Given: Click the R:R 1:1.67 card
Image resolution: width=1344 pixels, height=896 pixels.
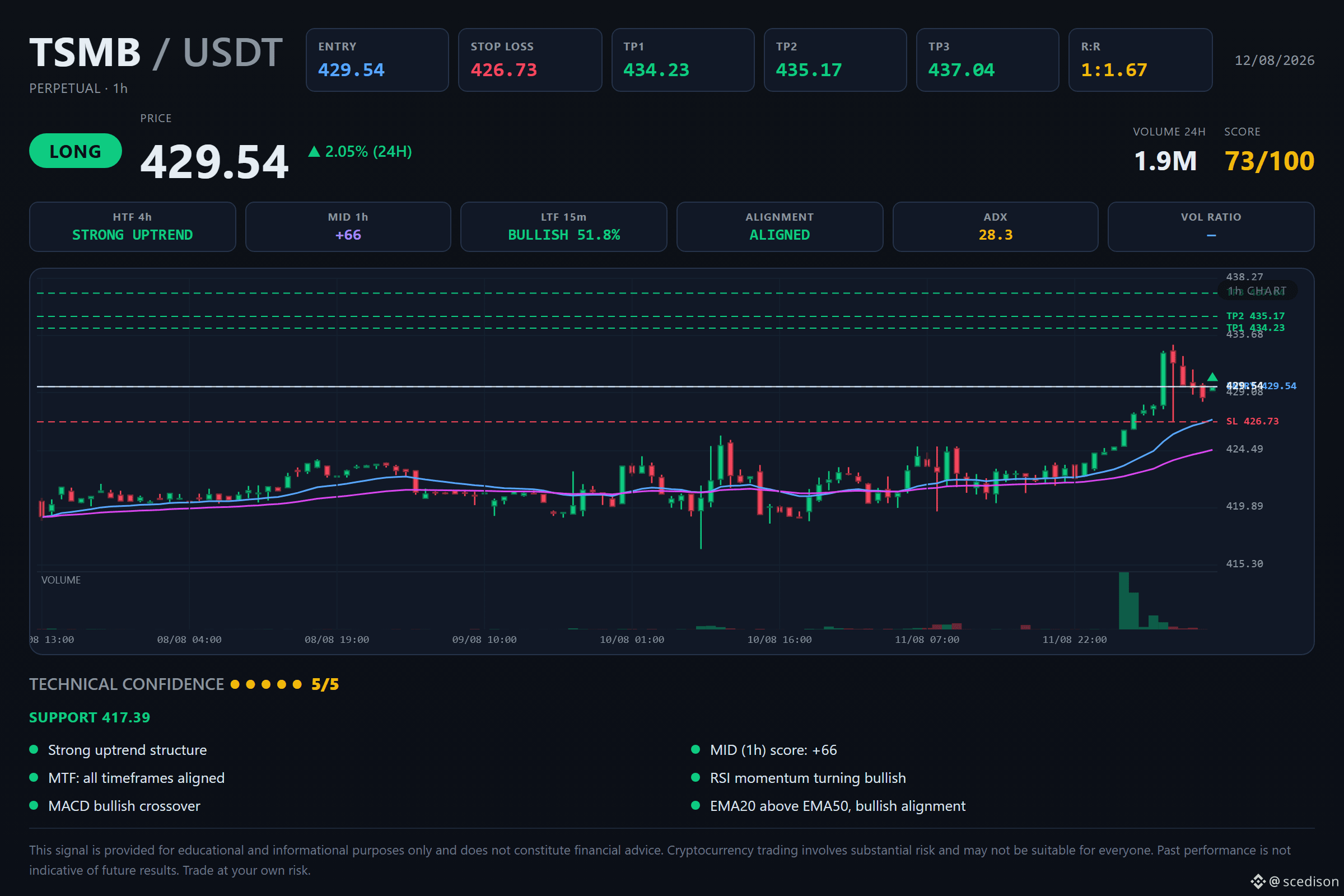Looking at the screenshot, I should pos(1140,60).
